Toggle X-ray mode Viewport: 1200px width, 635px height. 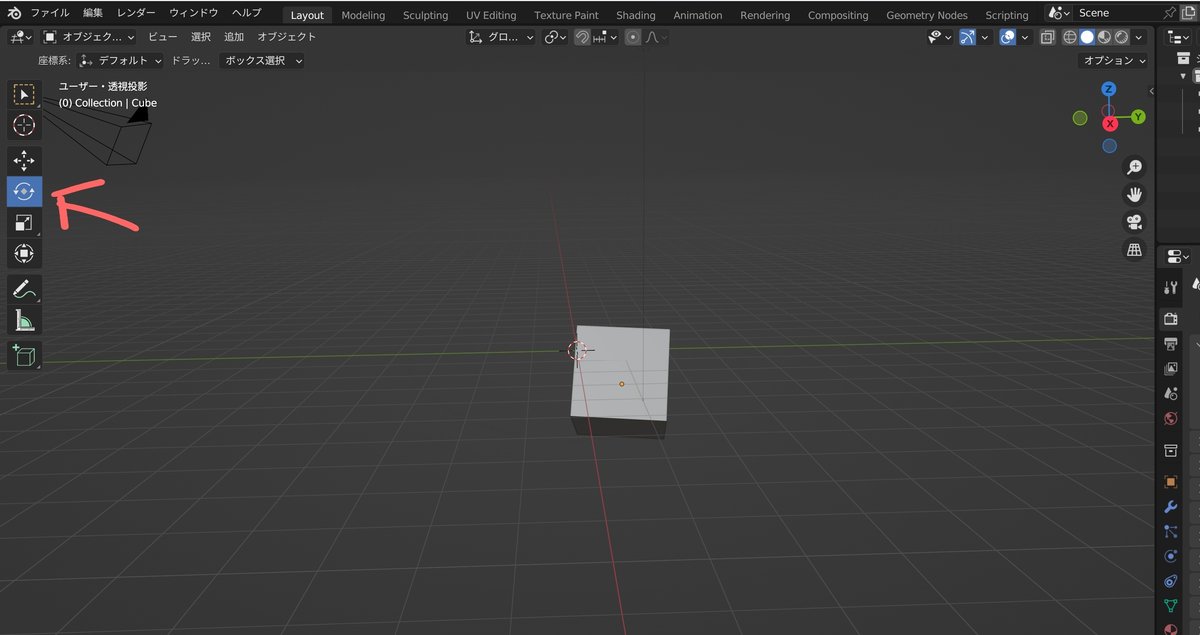(x=1047, y=37)
